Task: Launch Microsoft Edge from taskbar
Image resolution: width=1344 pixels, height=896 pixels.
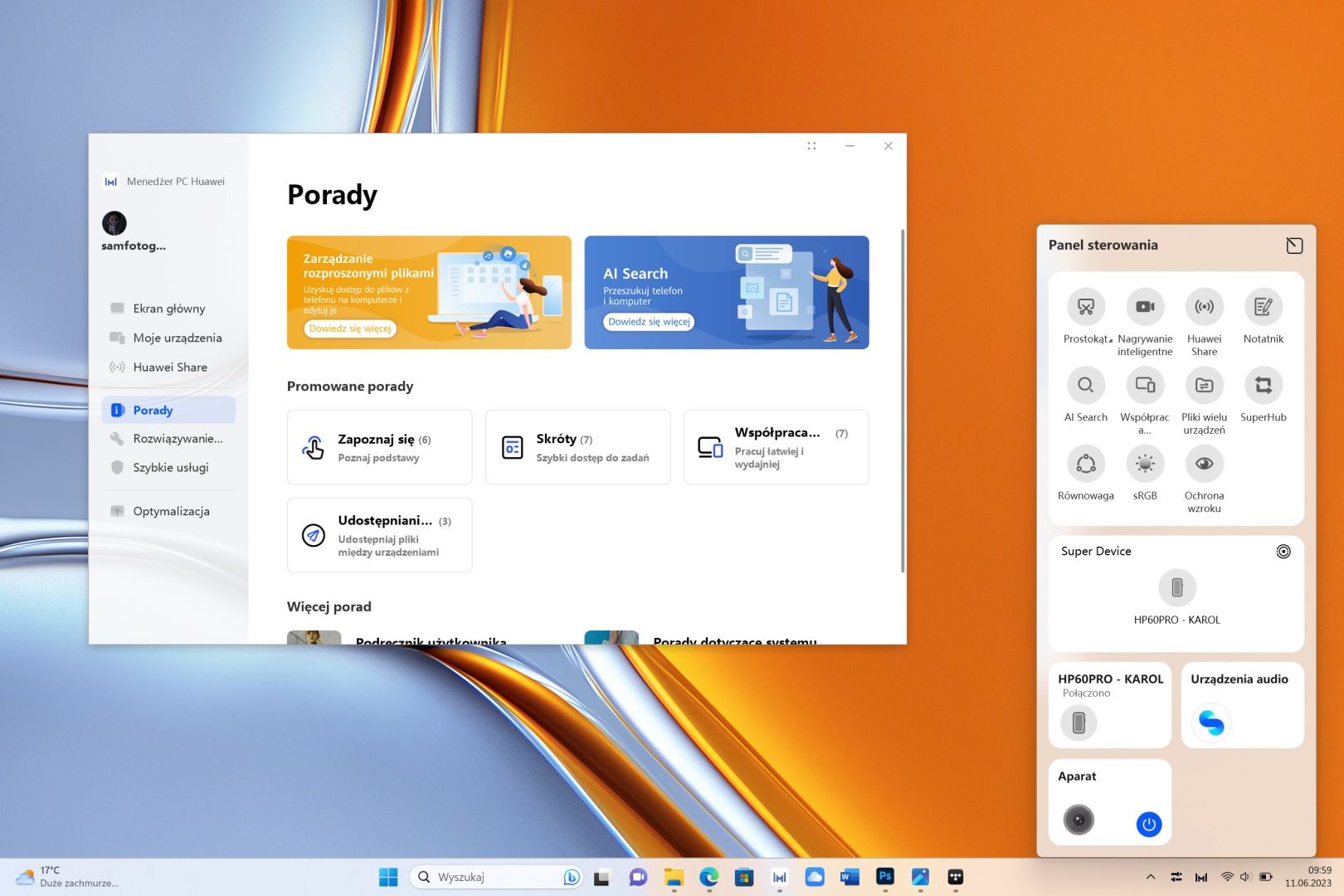Action: pyautogui.click(x=709, y=877)
